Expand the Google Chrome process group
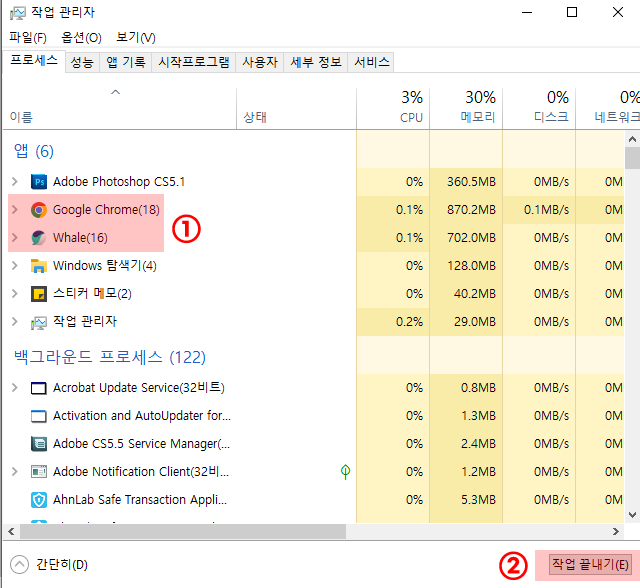640x588 pixels. [x=14, y=210]
